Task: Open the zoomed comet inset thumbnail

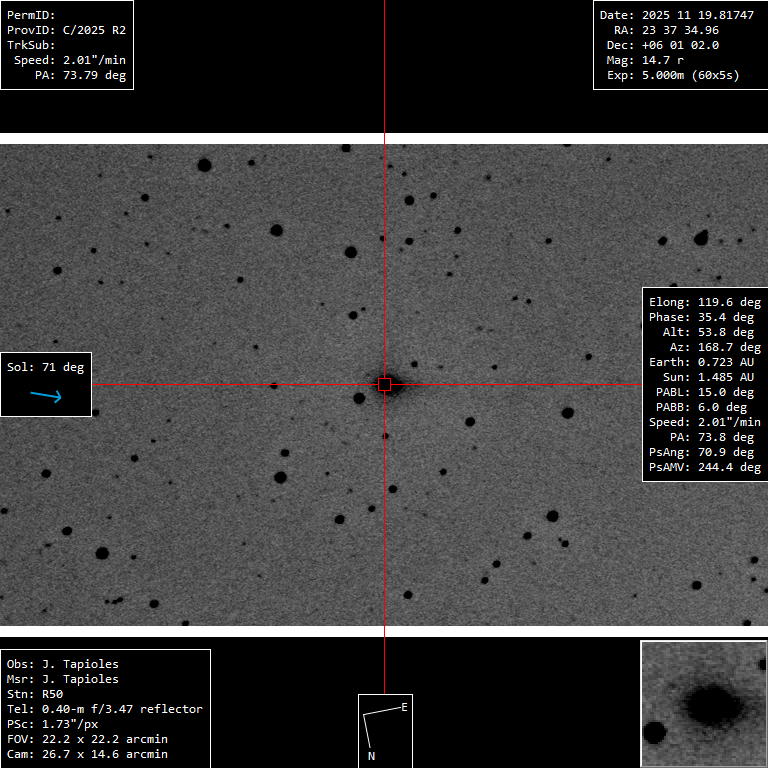Action: (x=703, y=704)
